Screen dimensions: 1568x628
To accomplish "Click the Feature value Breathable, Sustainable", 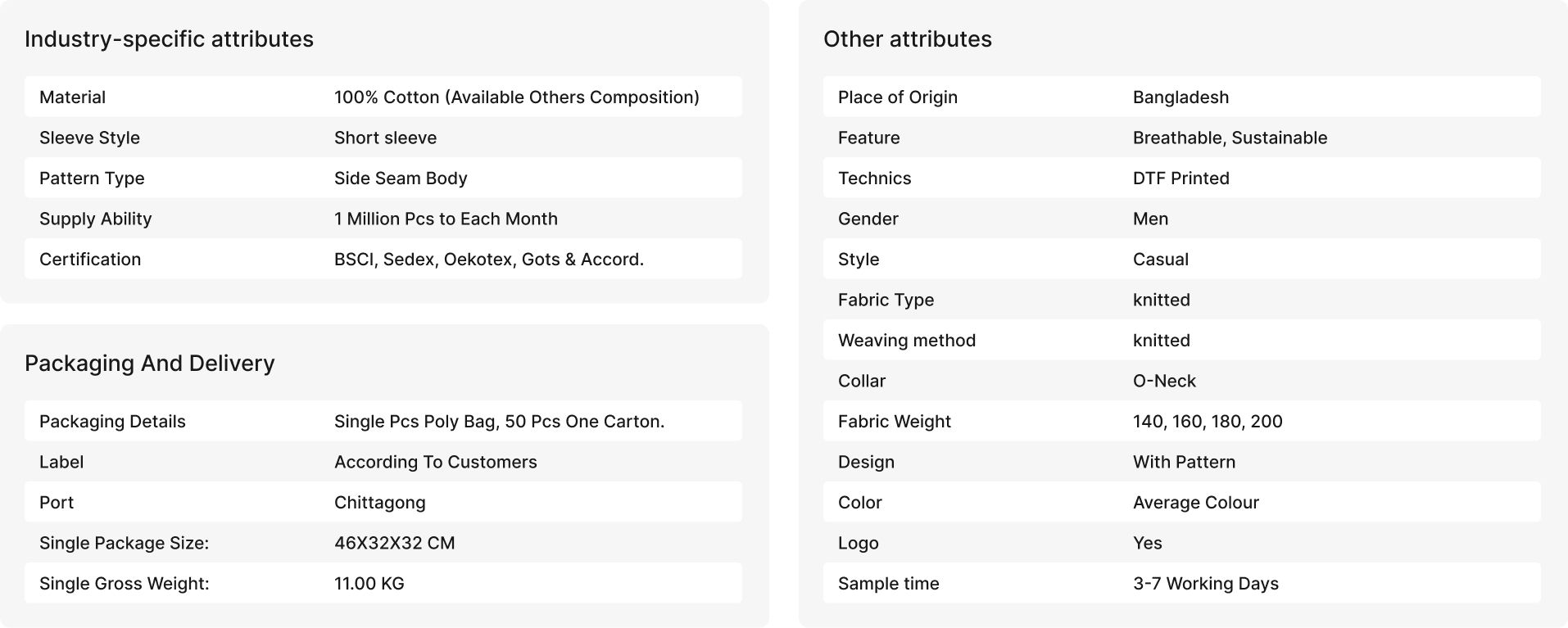I will [x=1230, y=138].
